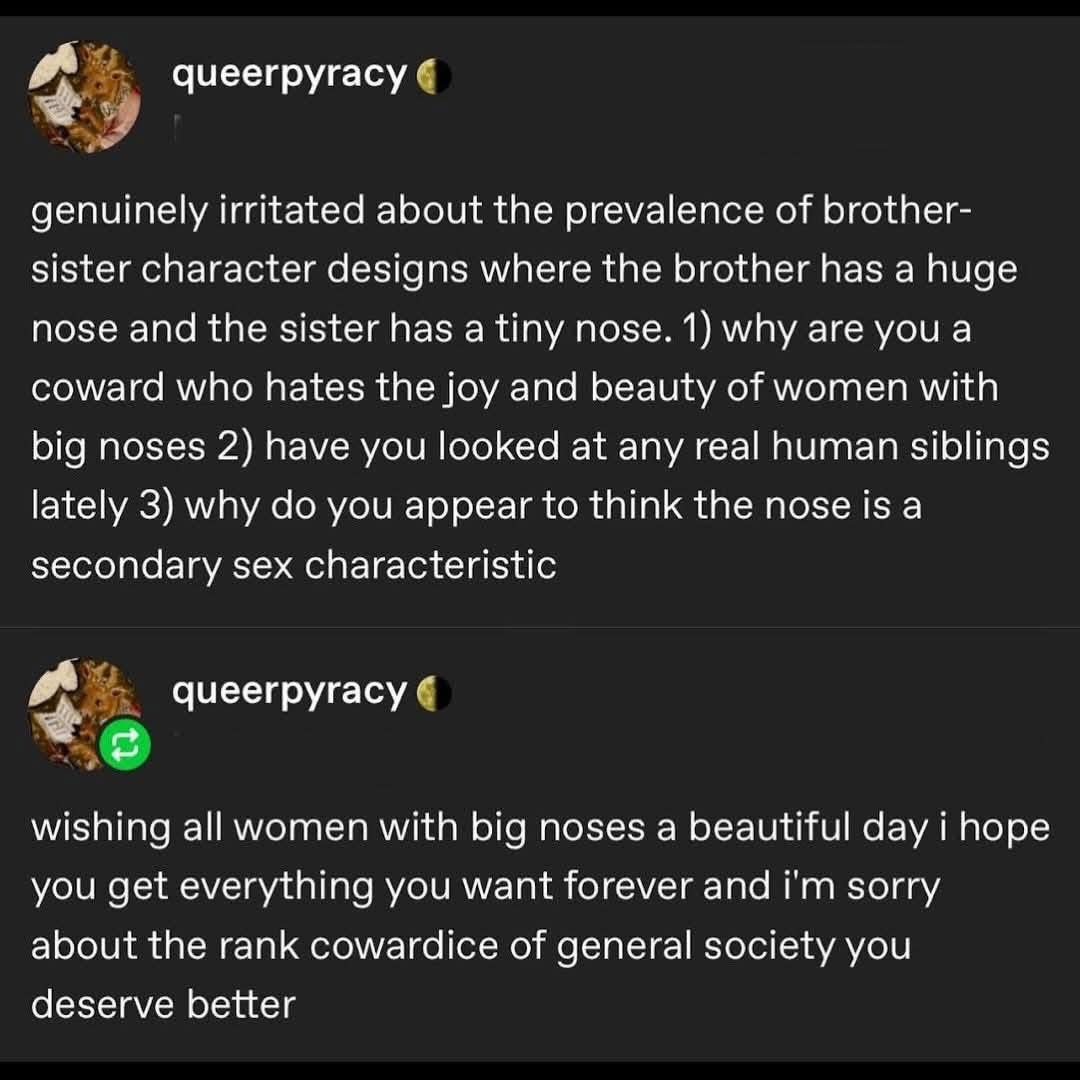Click the line starting 'you get everything you want'
The width and height of the screenshot is (1080, 1080).
[486, 887]
